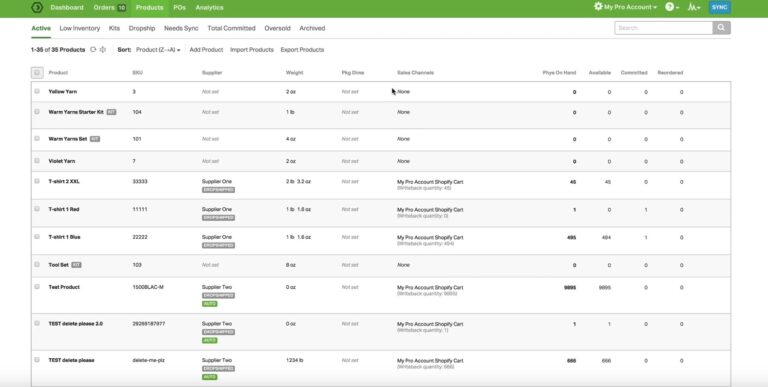Switch to the Kits tab
This screenshot has height=387, width=768.
(114, 28)
